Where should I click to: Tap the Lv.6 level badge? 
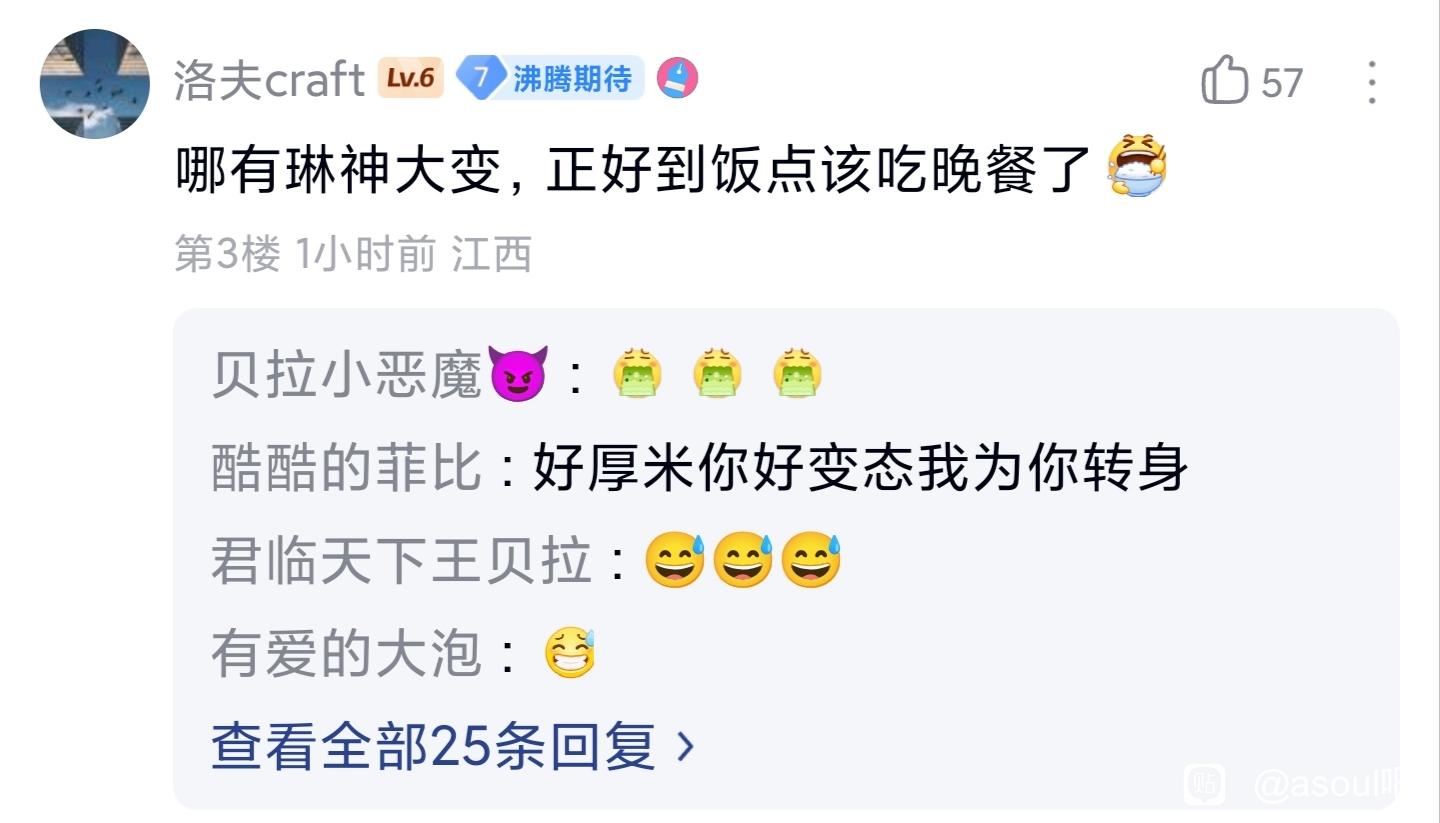pos(411,78)
